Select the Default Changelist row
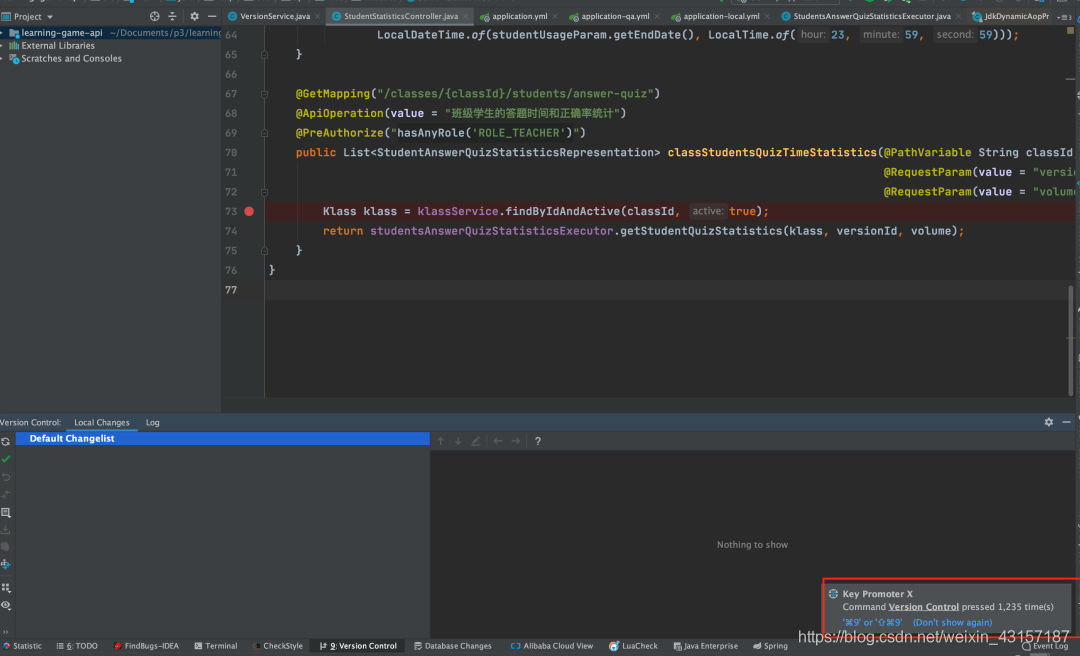The image size is (1080, 656). (222, 438)
